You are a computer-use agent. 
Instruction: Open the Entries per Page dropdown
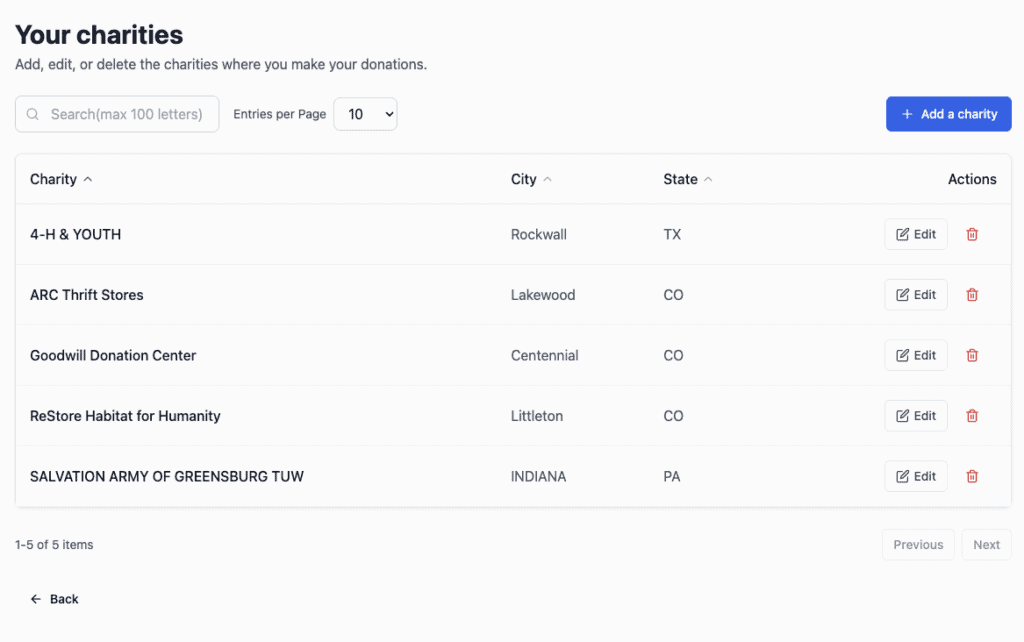(x=365, y=114)
